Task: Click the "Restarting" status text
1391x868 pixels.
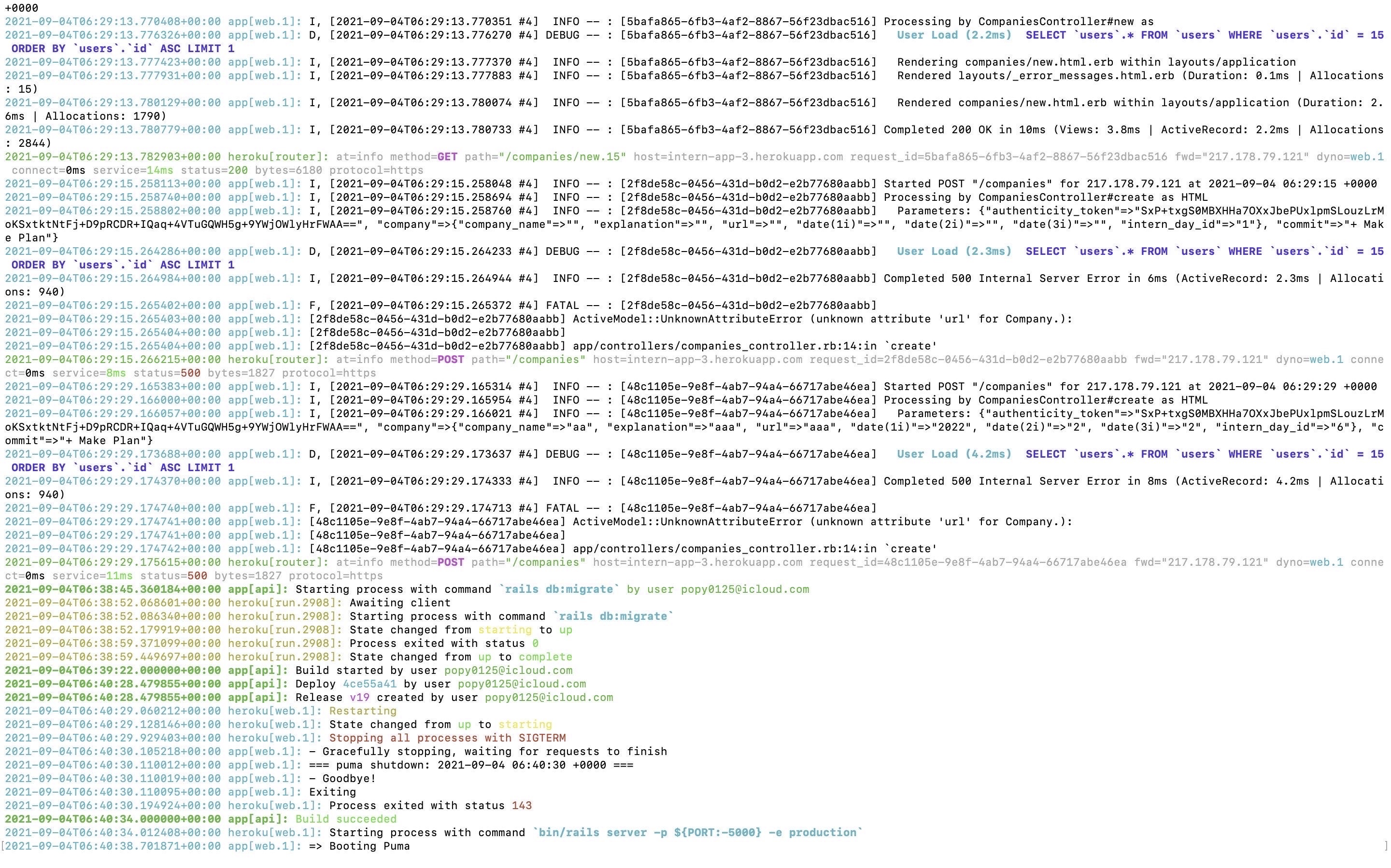Action: [x=362, y=711]
